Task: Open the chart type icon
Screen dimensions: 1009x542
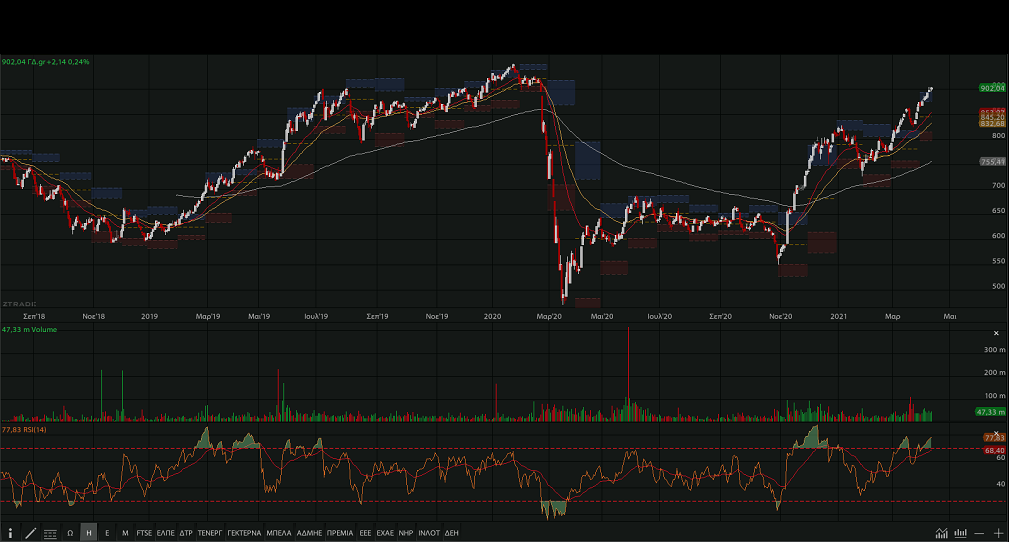Action: 942,533
